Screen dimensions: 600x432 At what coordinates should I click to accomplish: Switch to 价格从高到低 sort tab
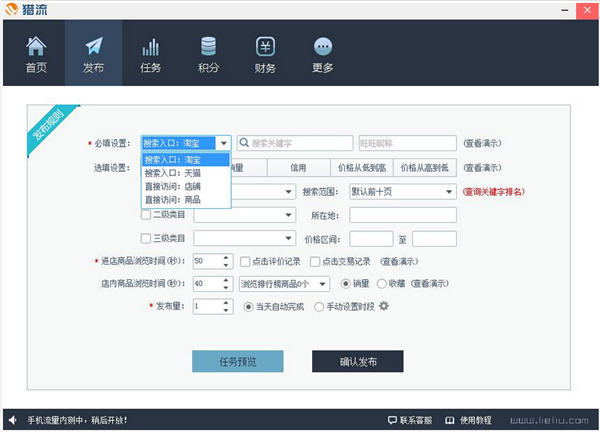click(425, 168)
